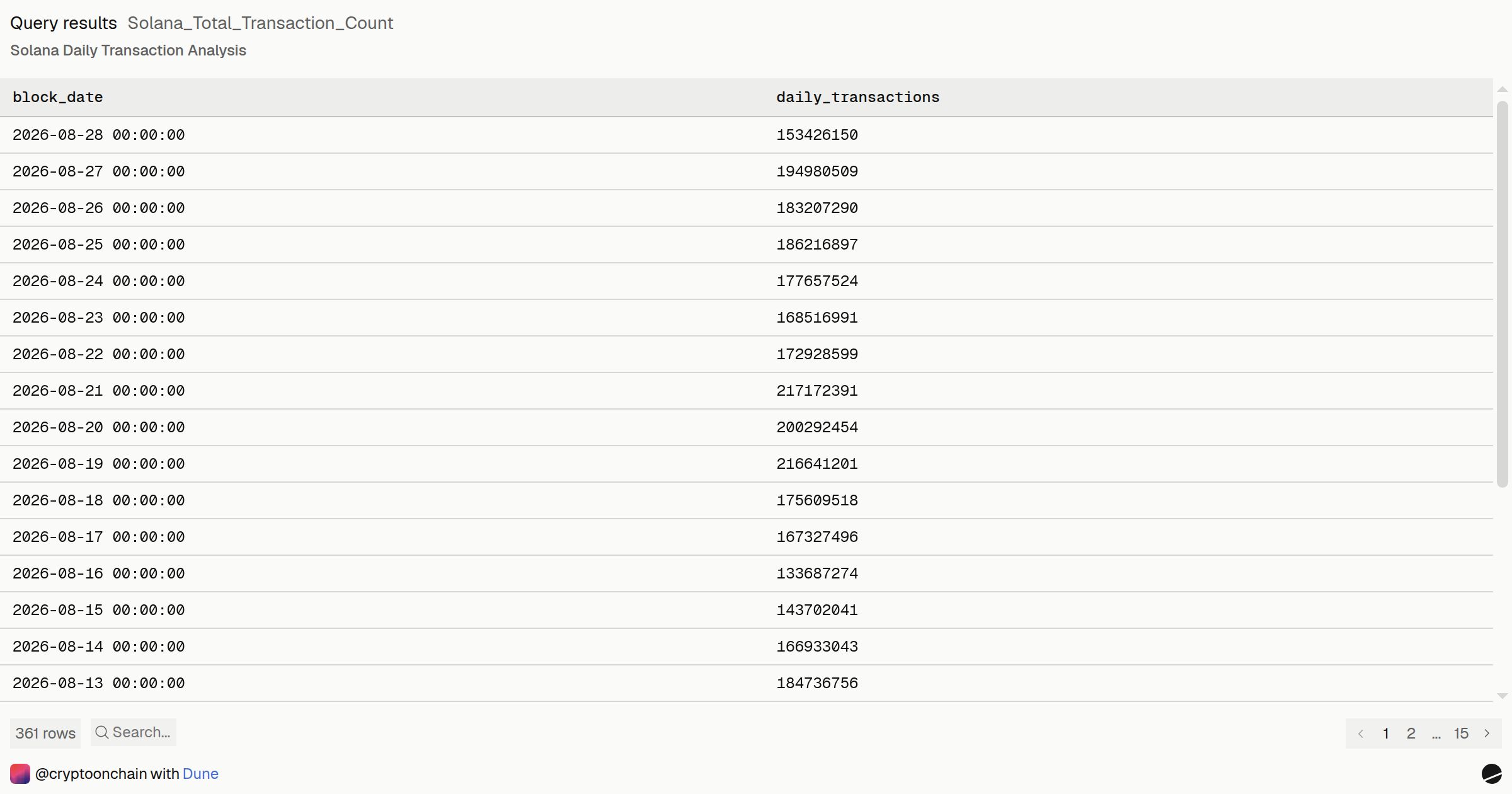Screen dimensions: 1512x794
Task: Open page 2 of results
Action: 1411,734
